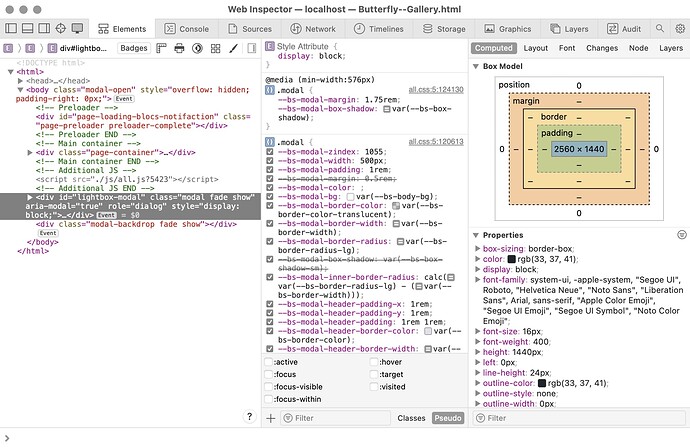The width and height of the screenshot is (690, 448).
Task: Collapse the Properties section
Action: (x=477, y=235)
